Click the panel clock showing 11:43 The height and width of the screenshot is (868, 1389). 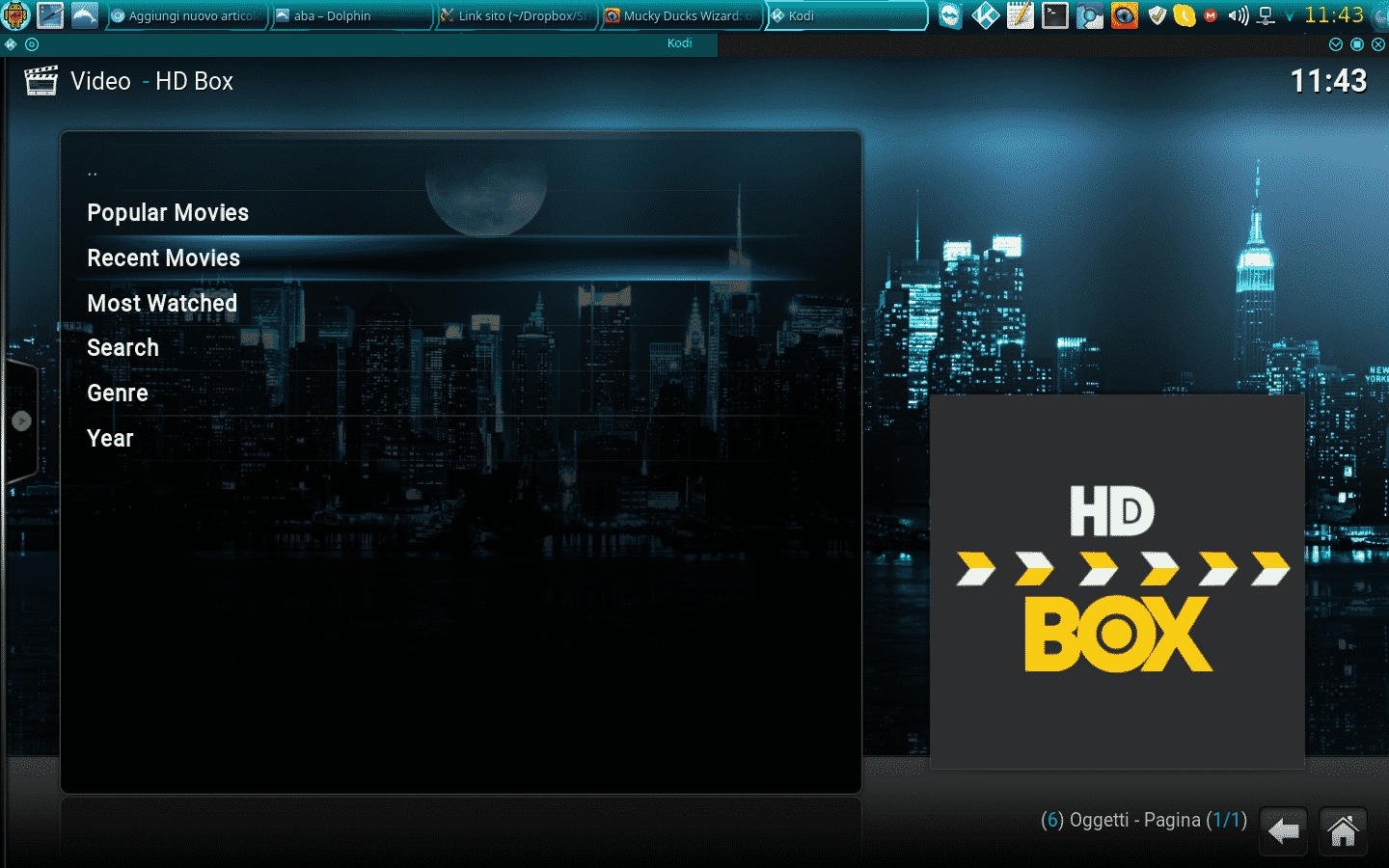click(x=1334, y=15)
